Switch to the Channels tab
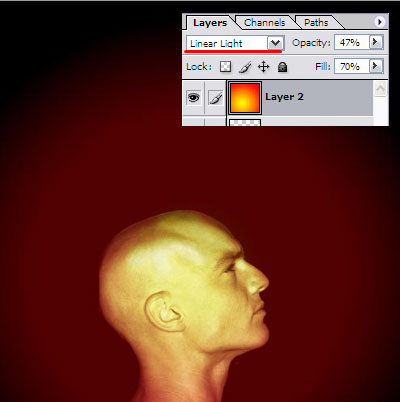Screen dimensions: 400x402 pos(264,23)
